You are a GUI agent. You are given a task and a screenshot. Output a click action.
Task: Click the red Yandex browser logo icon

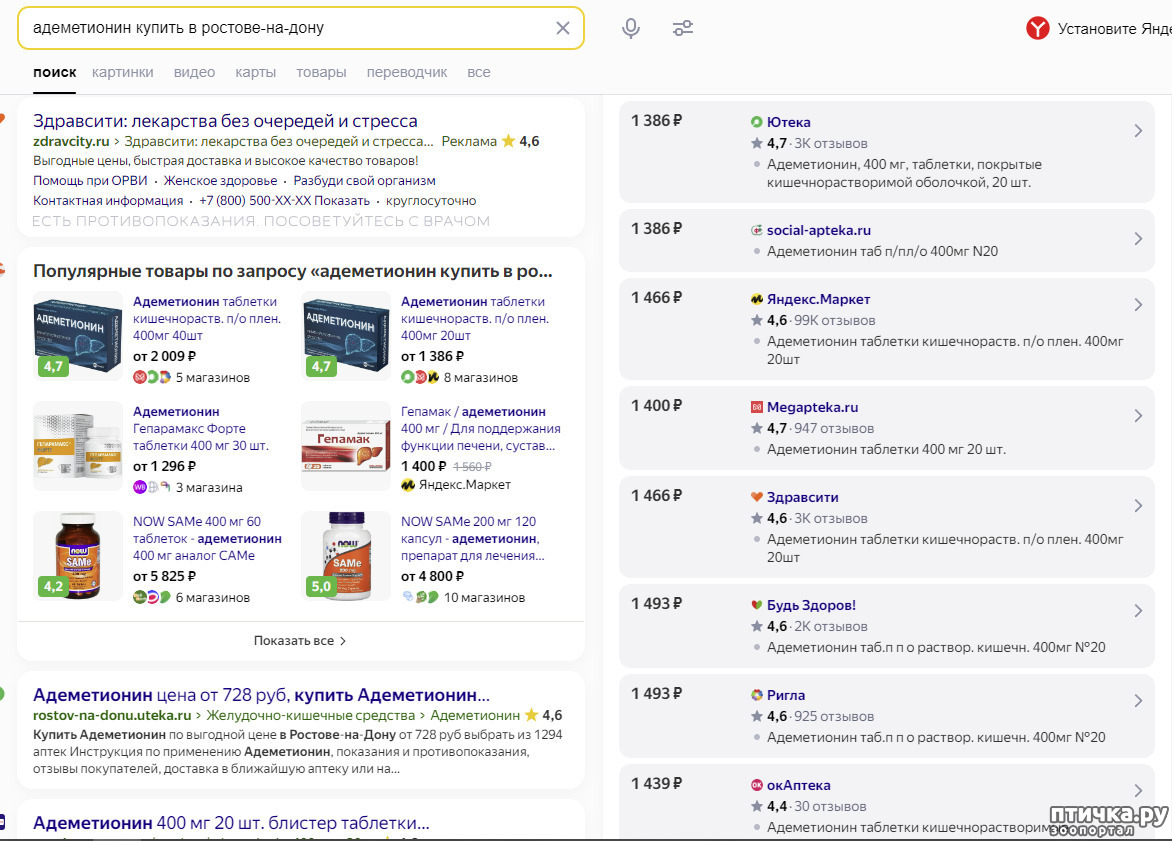[1037, 28]
